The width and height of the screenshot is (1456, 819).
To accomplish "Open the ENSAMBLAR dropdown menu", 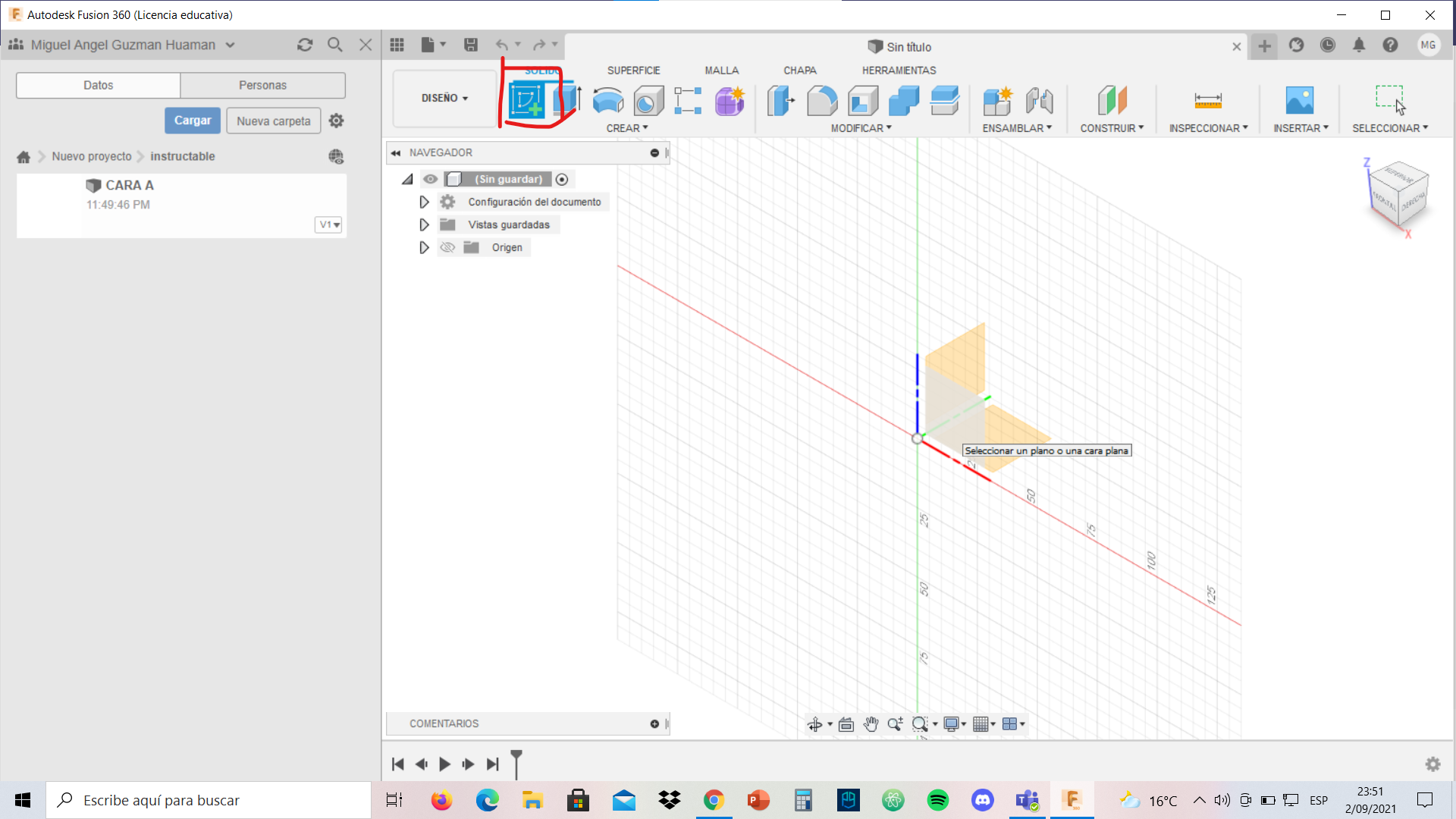I will click(x=1017, y=128).
